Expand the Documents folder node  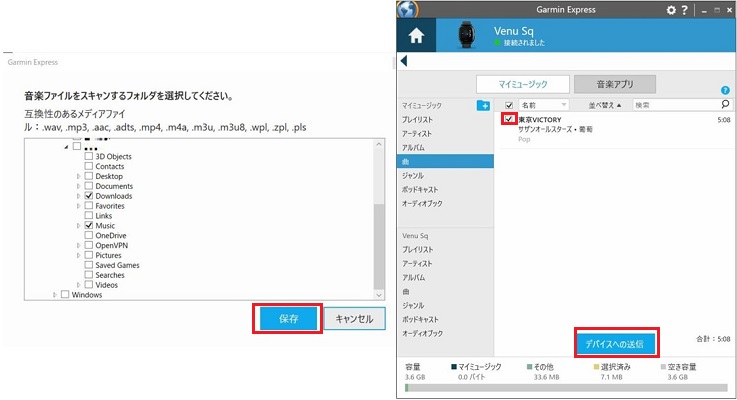pos(78,186)
